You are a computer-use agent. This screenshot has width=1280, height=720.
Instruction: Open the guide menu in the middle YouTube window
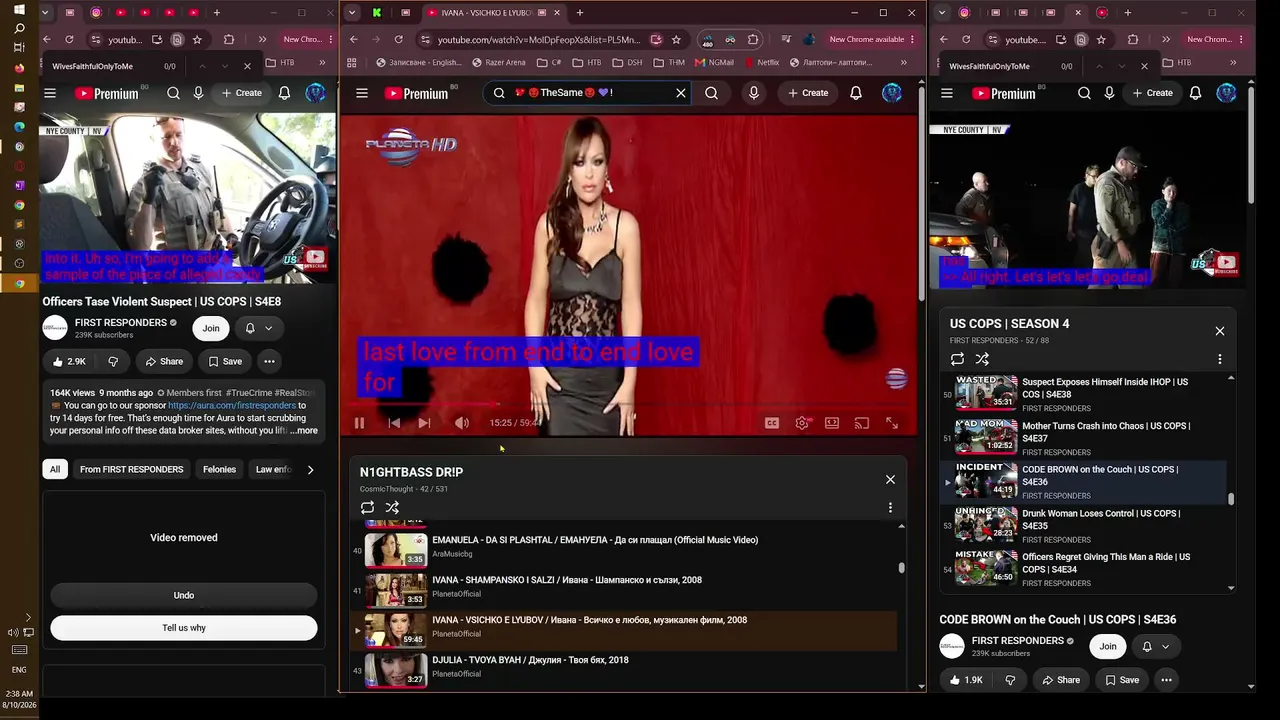point(362,93)
